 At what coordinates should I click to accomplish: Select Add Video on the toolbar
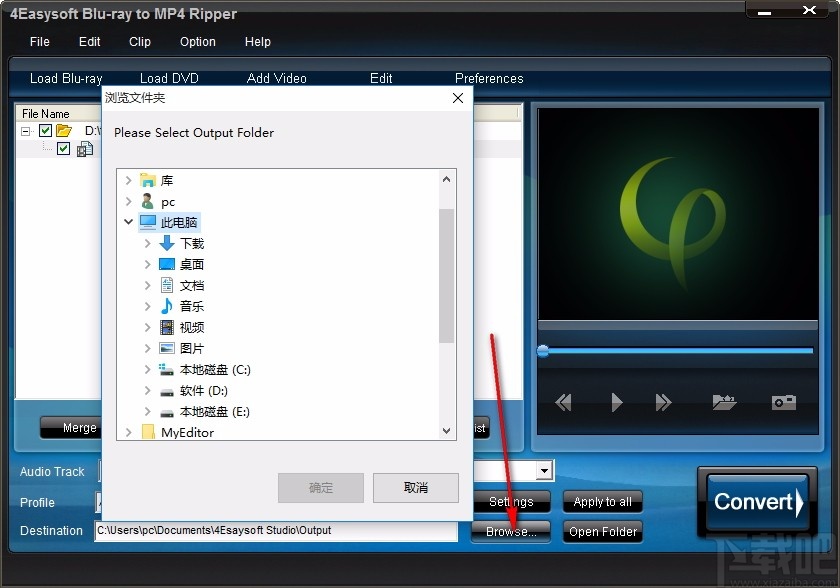click(276, 78)
